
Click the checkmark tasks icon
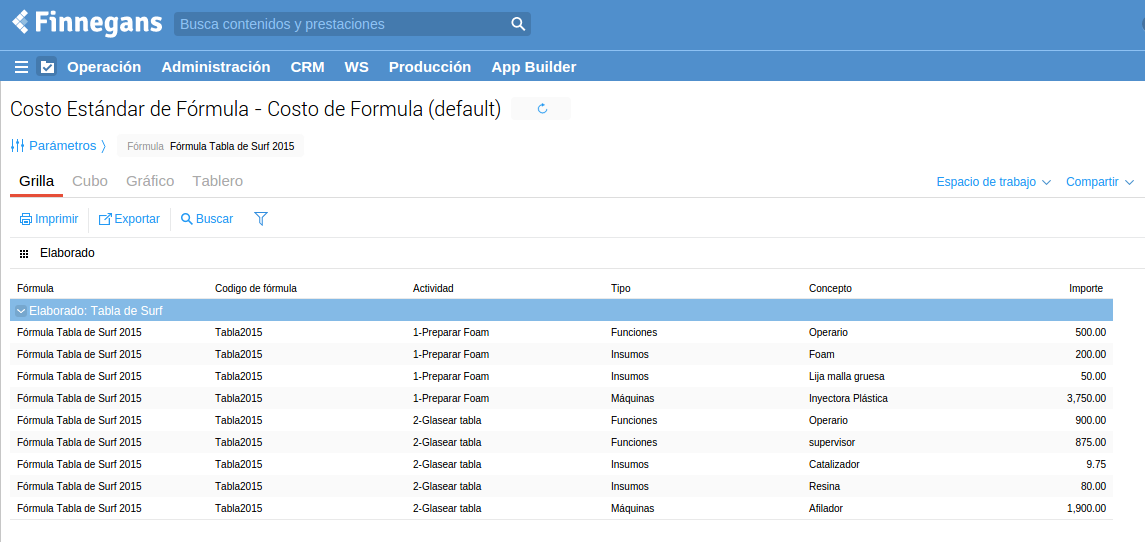click(47, 67)
